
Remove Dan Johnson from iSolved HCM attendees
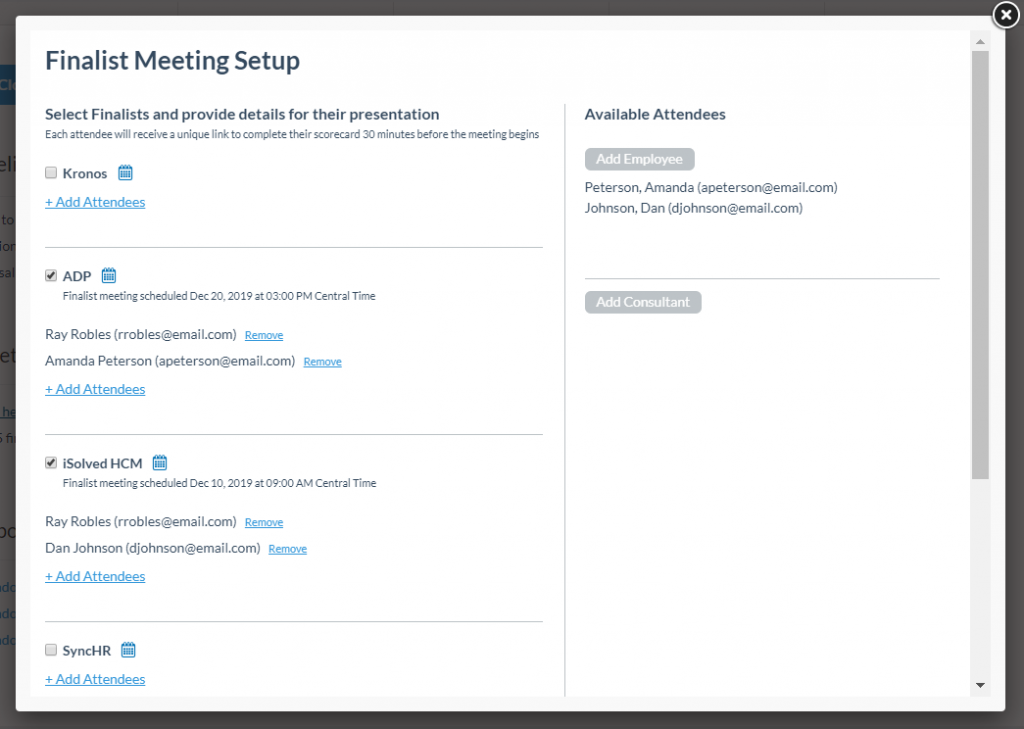[287, 549]
